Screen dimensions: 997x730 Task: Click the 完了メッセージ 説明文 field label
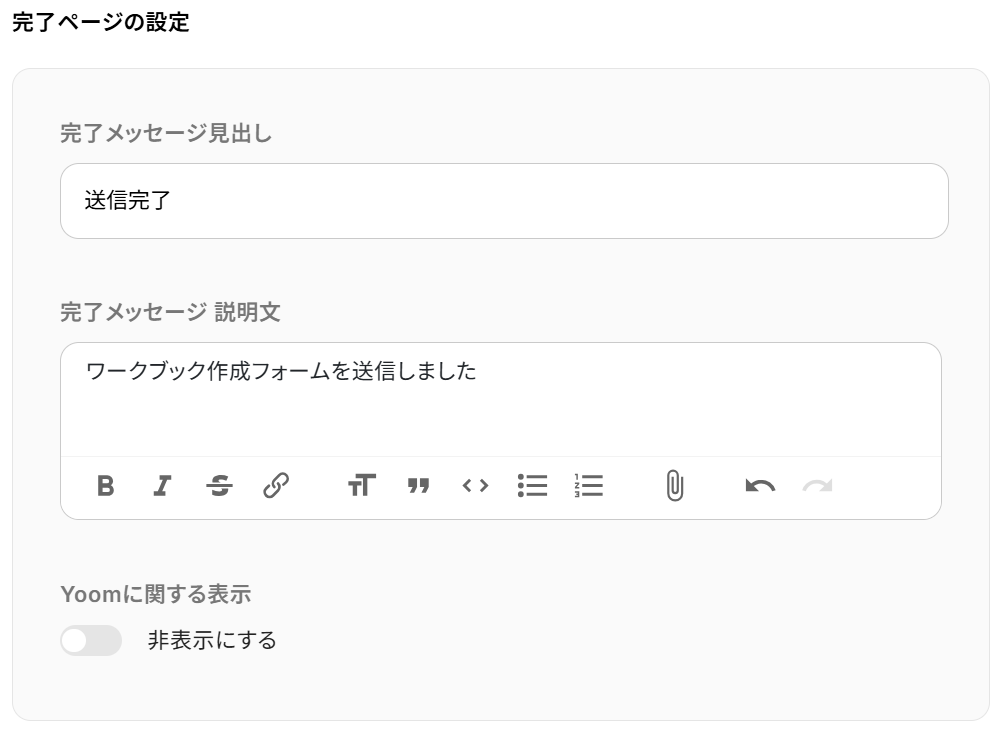pos(170,312)
